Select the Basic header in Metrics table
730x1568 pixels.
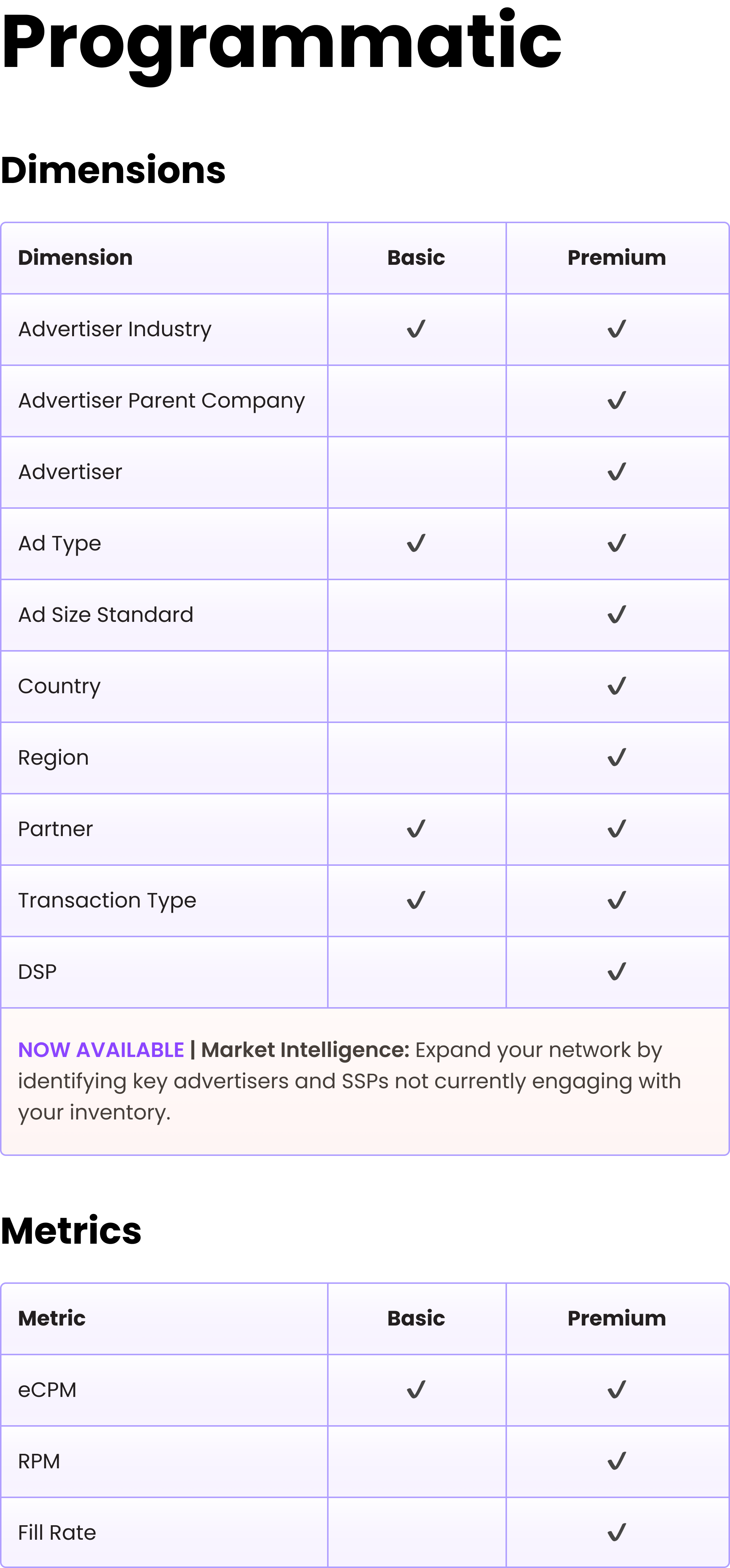click(x=416, y=1318)
